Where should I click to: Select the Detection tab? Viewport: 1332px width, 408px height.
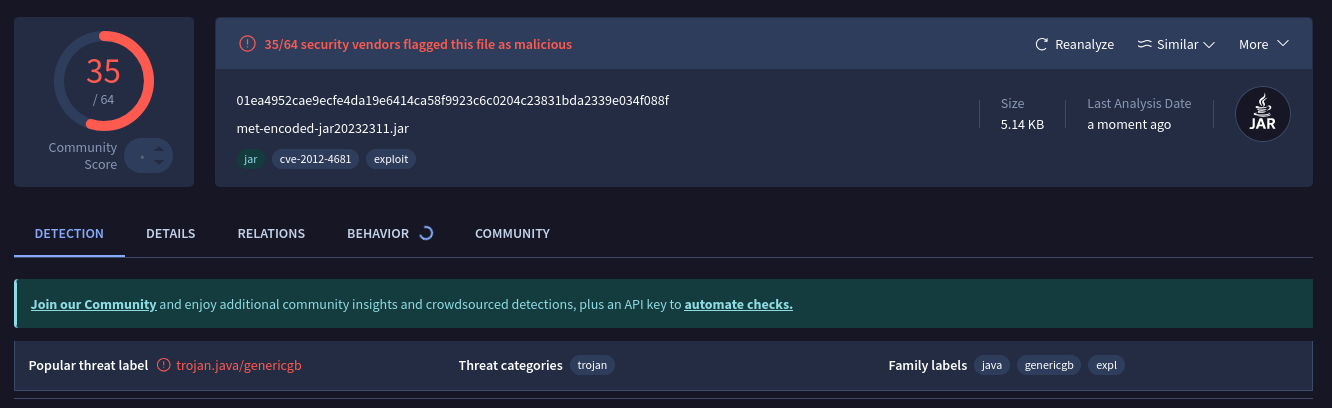pos(69,234)
